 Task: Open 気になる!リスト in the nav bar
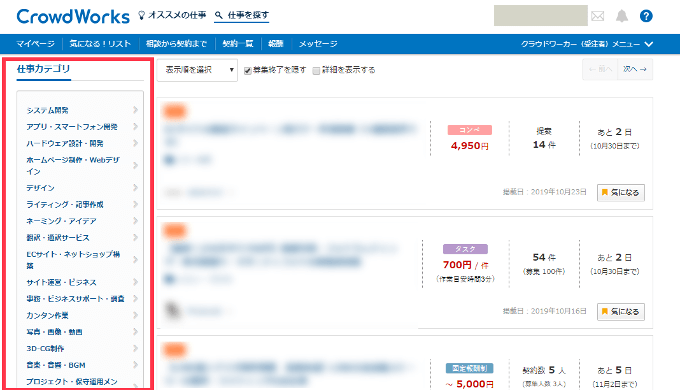pyautogui.click(x=100, y=44)
